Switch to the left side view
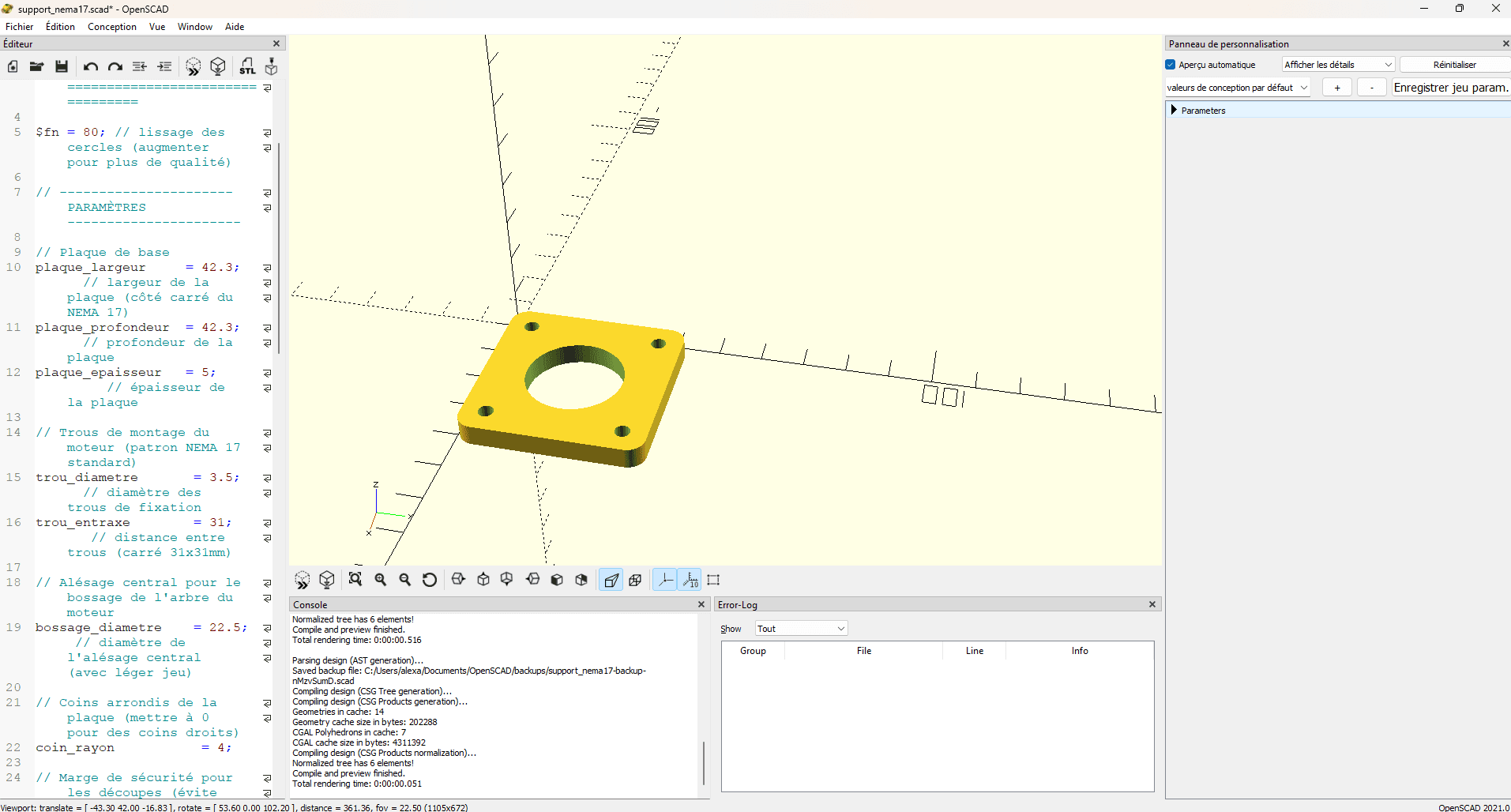 (x=532, y=580)
